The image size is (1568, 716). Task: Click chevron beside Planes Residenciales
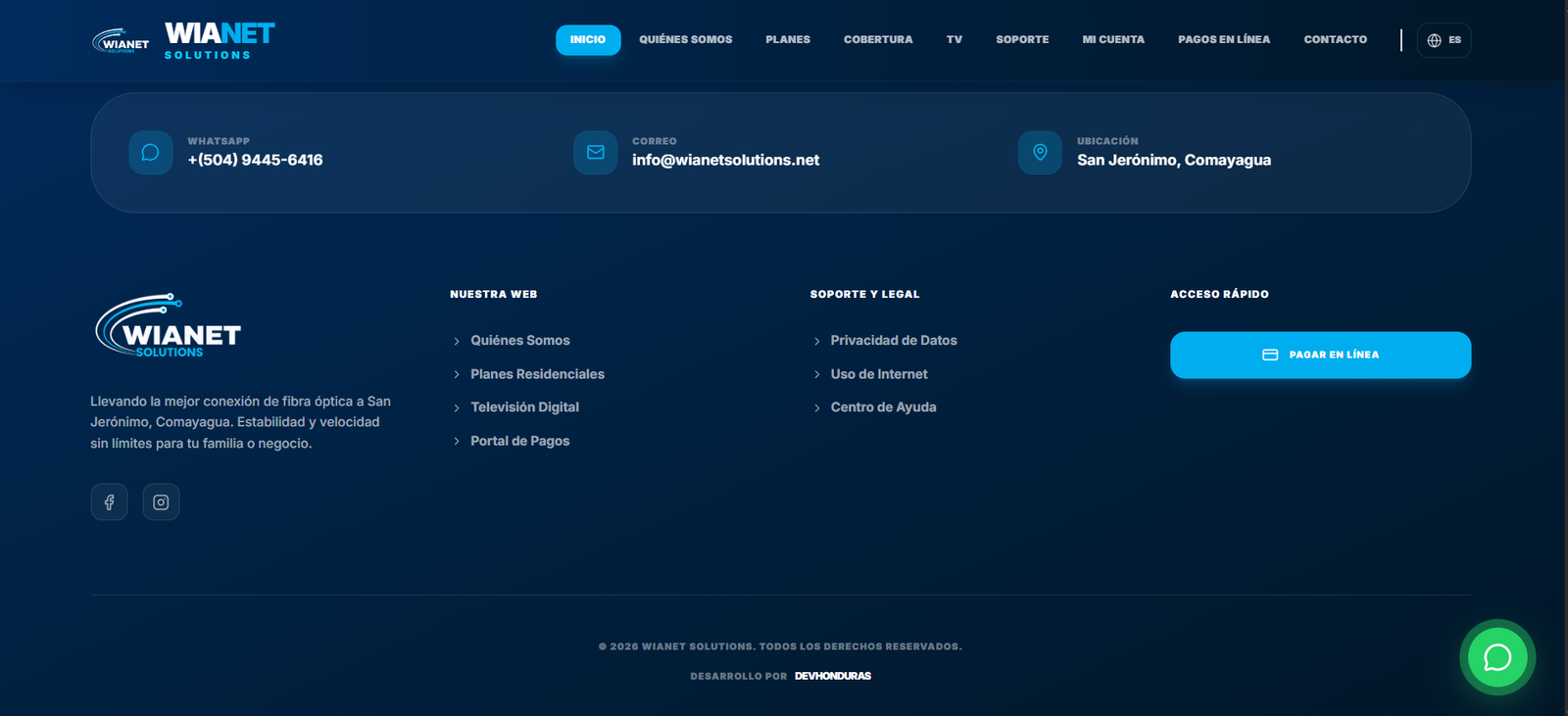click(457, 374)
